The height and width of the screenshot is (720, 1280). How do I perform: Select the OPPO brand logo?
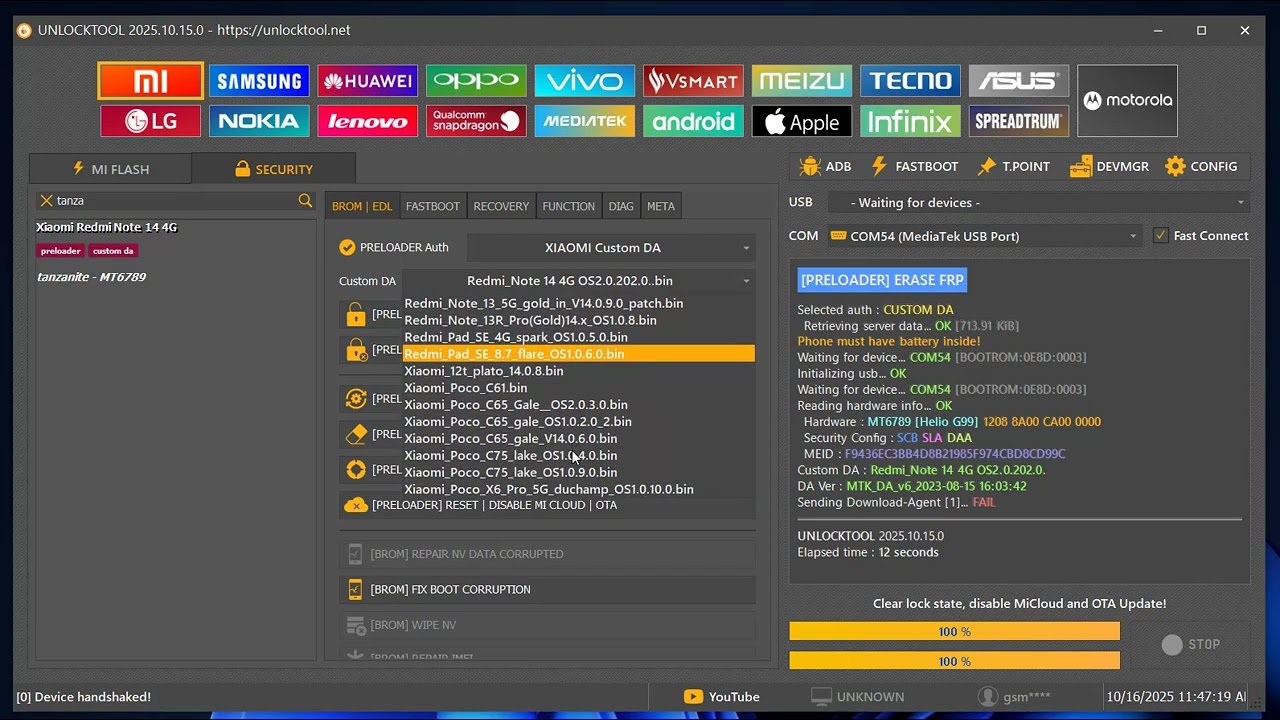coord(476,81)
